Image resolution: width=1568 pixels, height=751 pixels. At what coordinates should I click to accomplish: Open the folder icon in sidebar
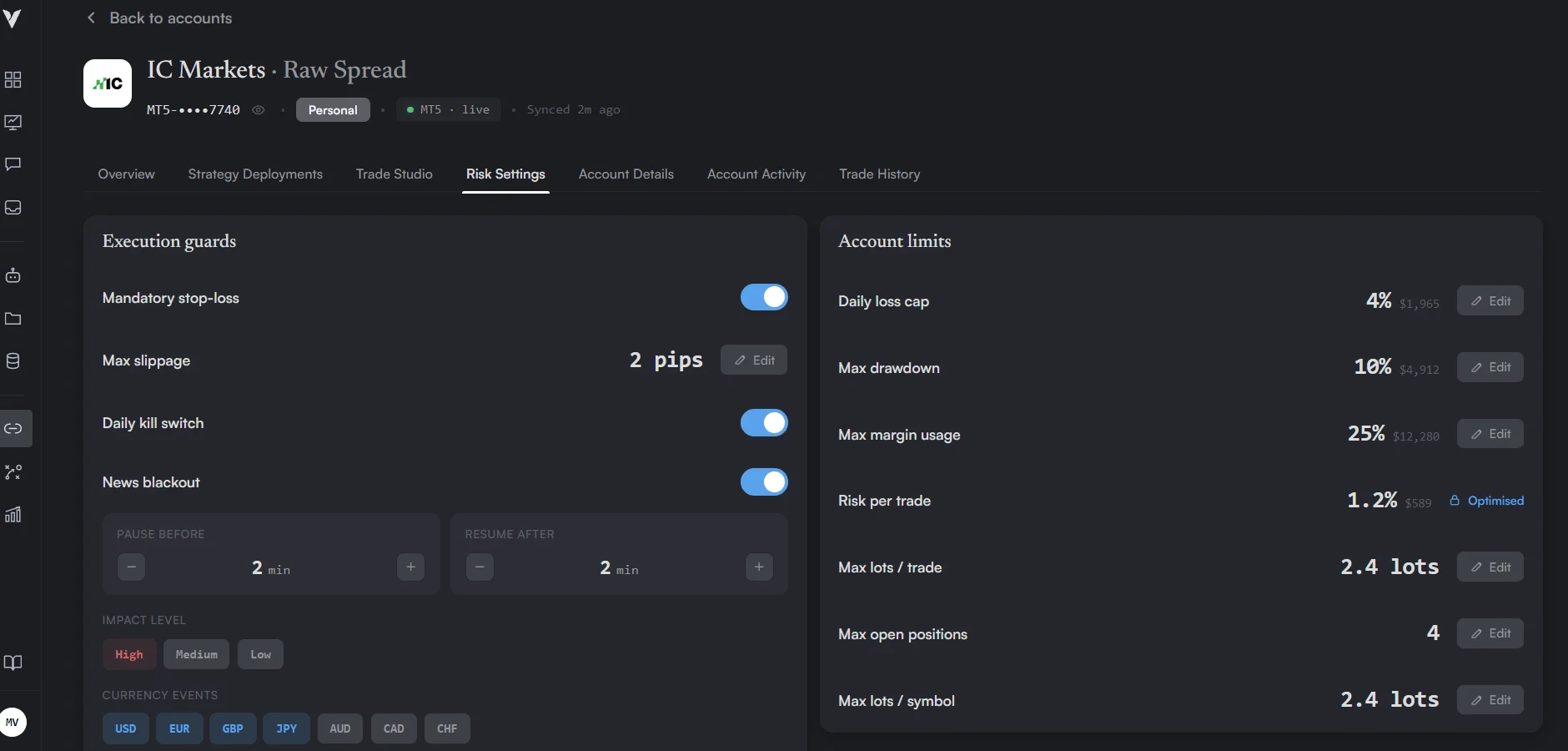pos(13,319)
